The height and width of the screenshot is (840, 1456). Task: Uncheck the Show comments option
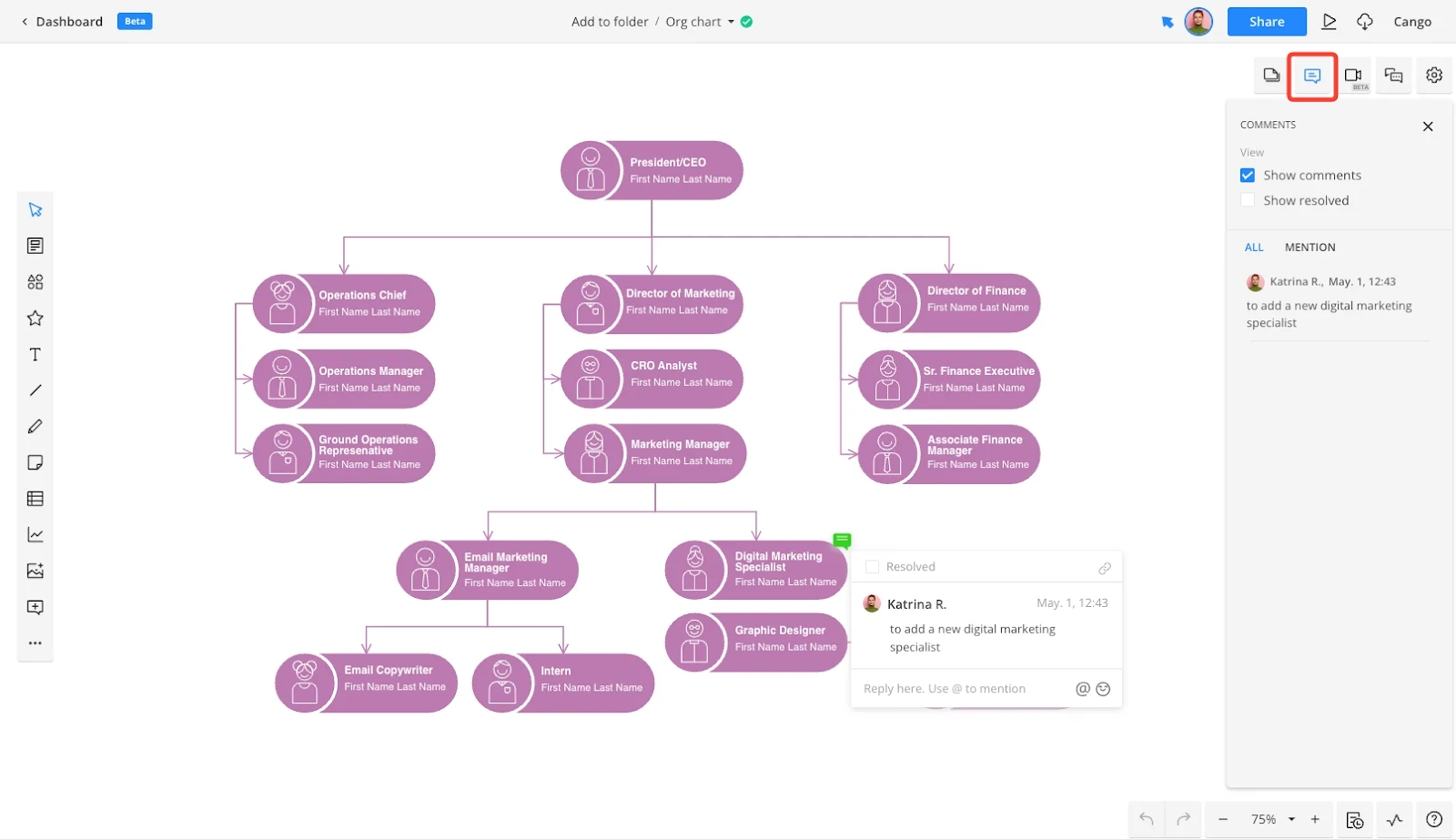(1248, 175)
